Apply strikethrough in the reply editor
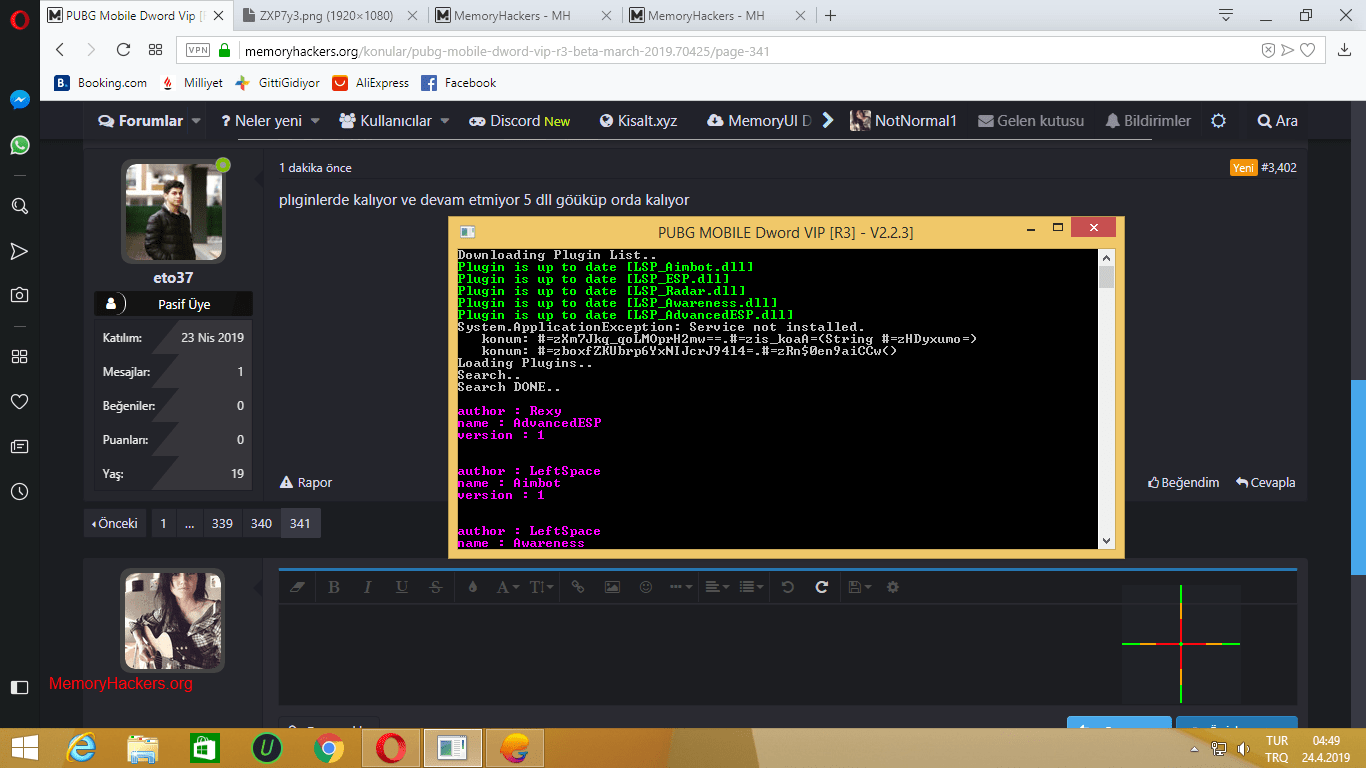The image size is (1366, 768). (435, 587)
